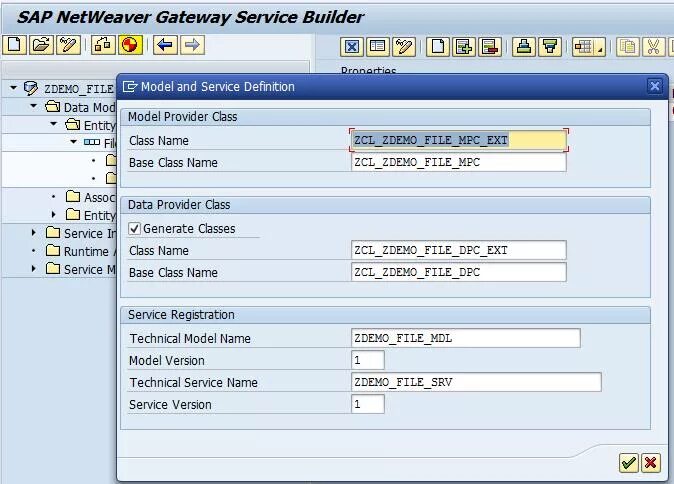Click the red Generate Runtime Objects icon

pyautogui.click(x=130, y=45)
